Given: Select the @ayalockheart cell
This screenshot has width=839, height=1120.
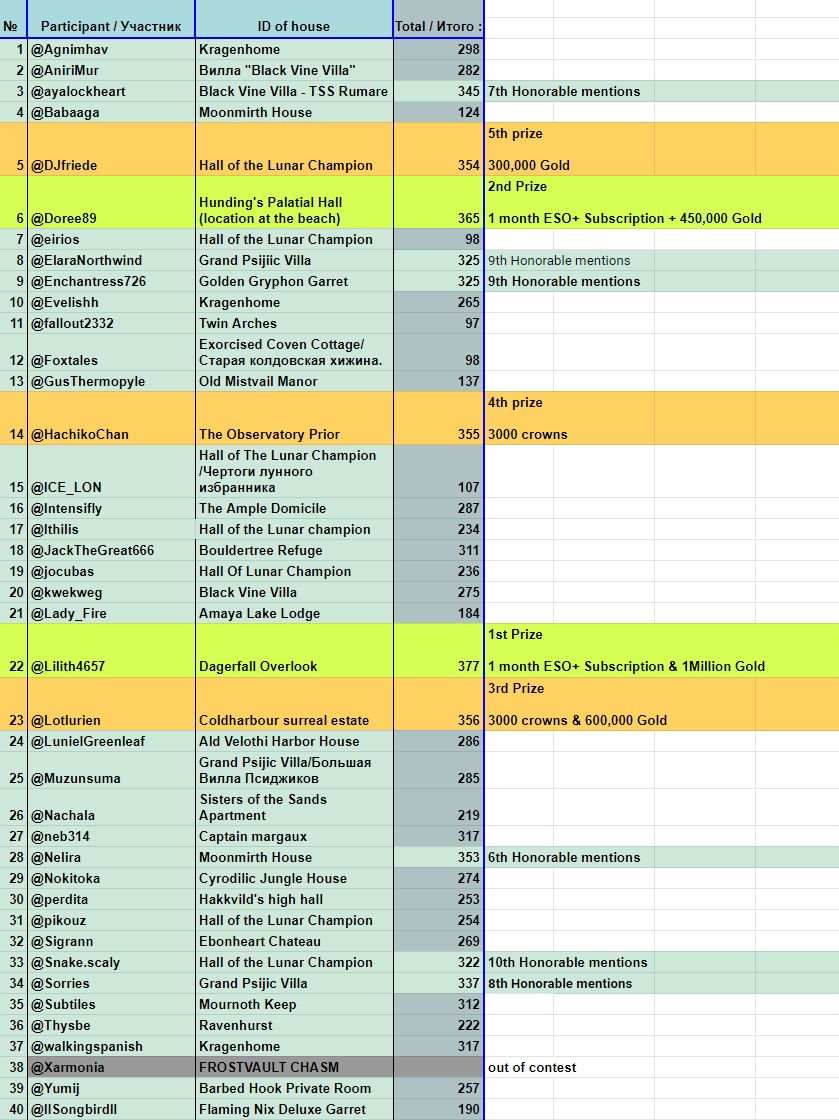Looking at the screenshot, I should click(111, 91).
